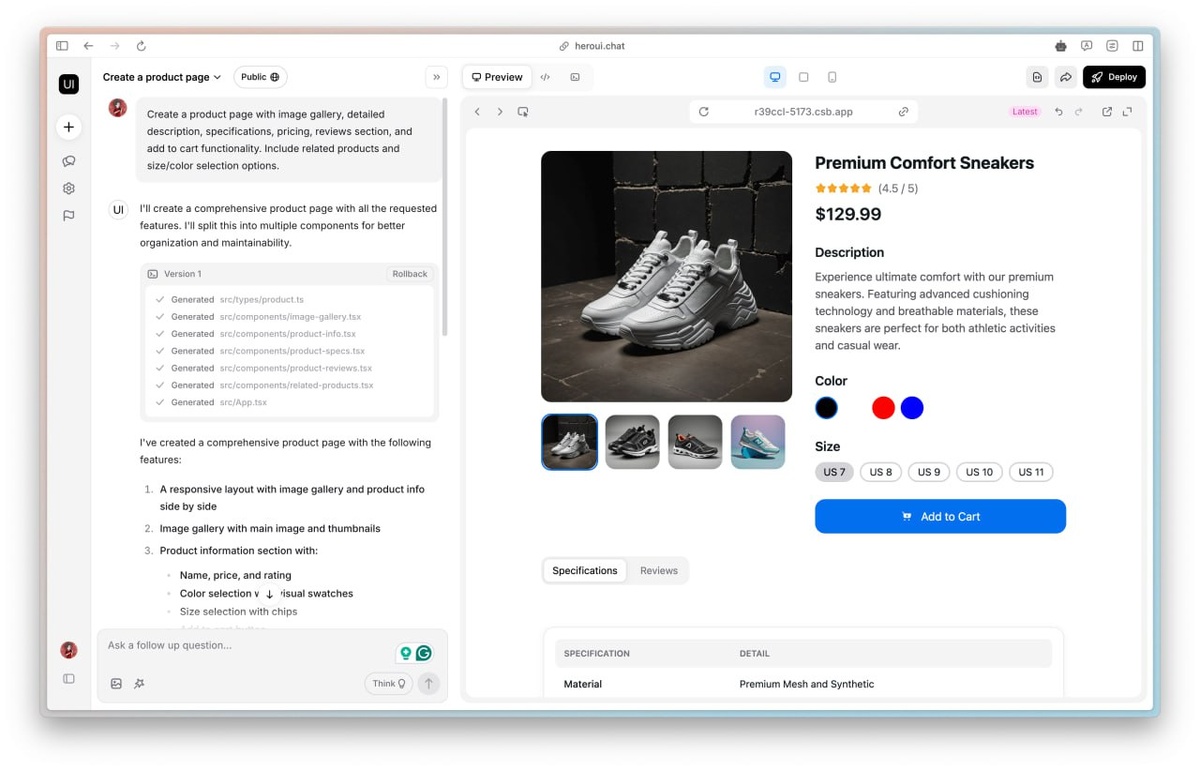Open the split view icon in browser bar
Viewport: 1200px width, 770px height.
(1138, 46)
